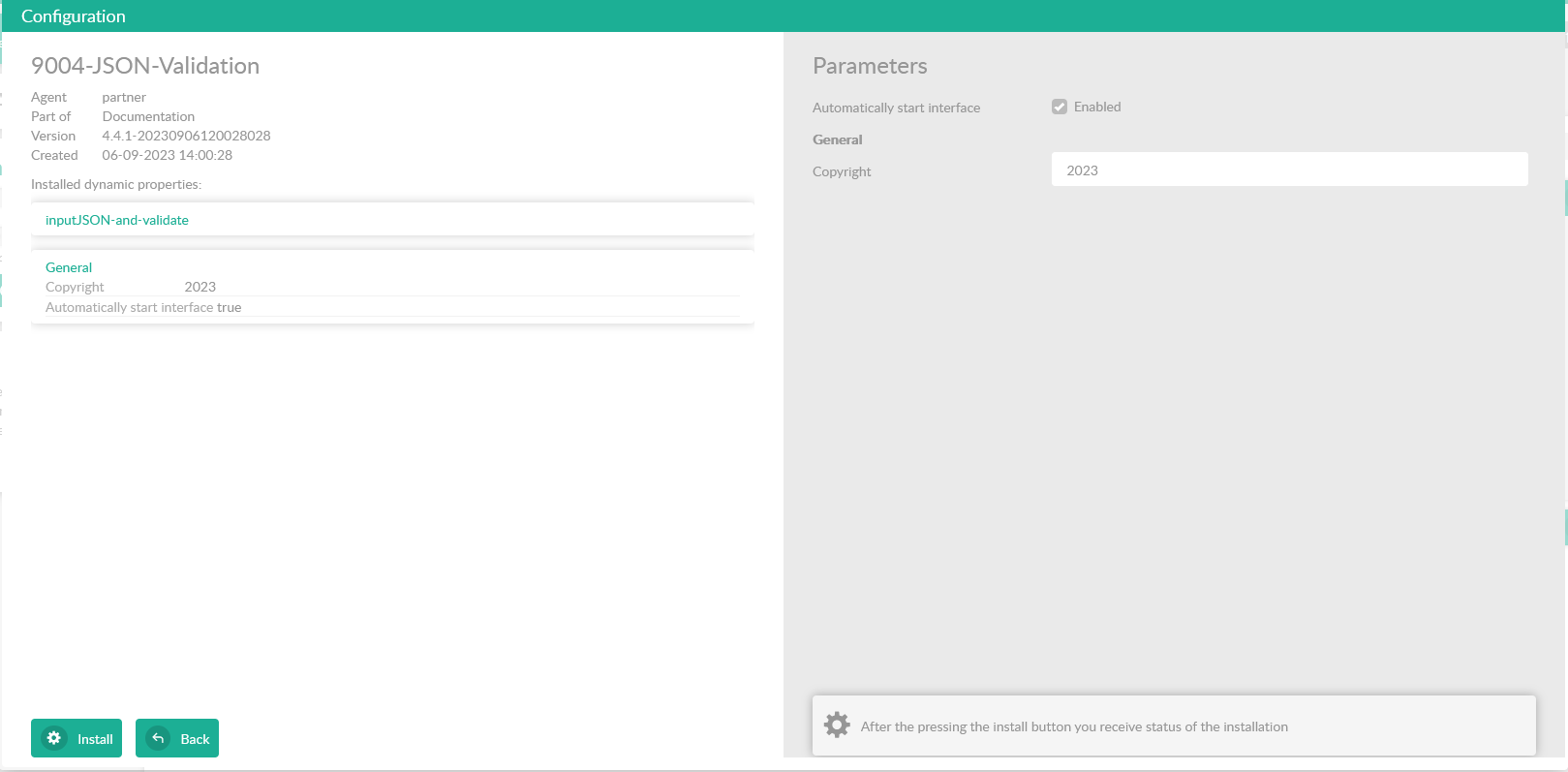Click the bold General label under Parameters
Screen dimensions: 1568x772
[837, 139]
